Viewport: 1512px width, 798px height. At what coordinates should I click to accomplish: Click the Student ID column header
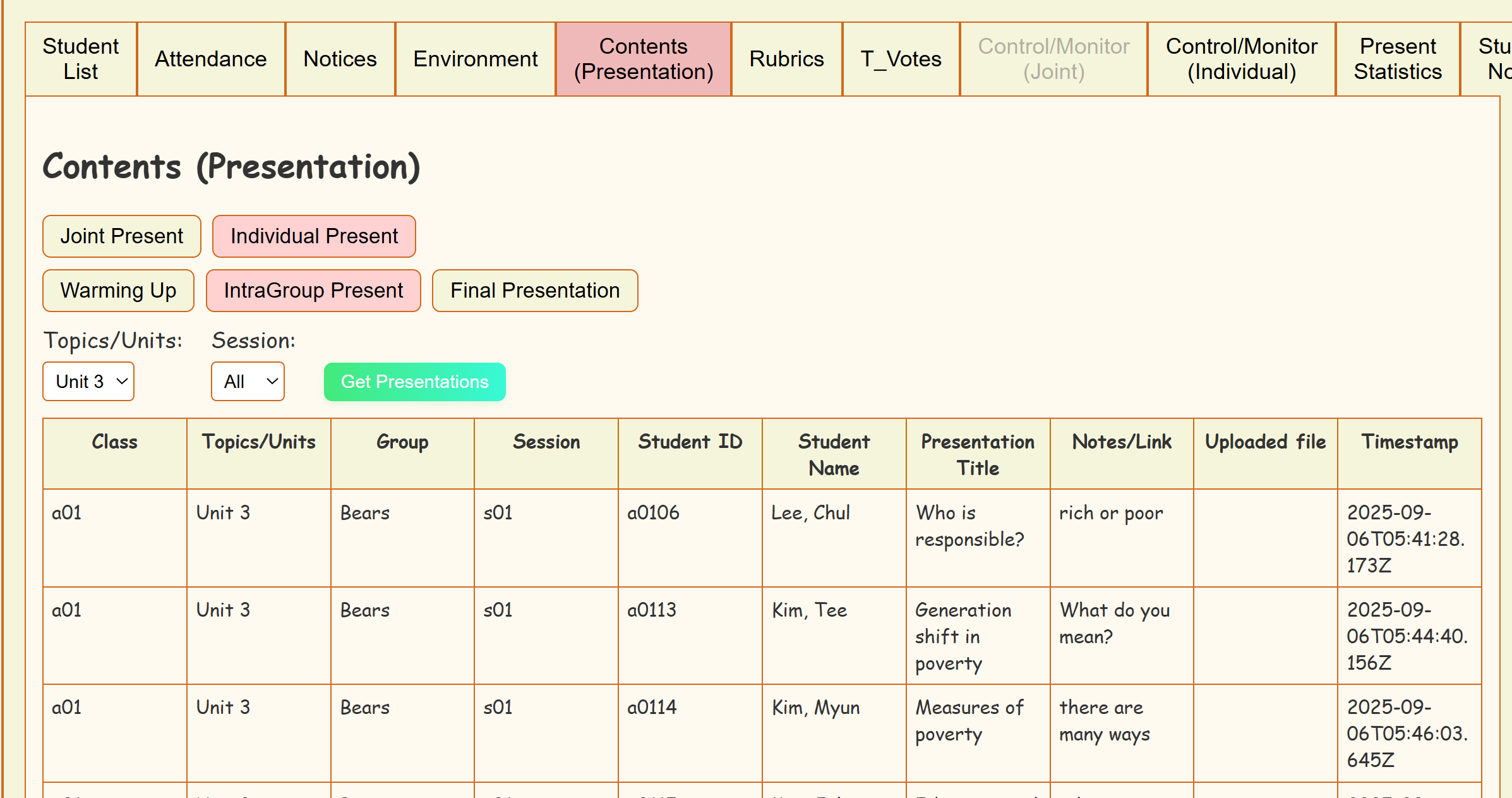coord(690,442)
